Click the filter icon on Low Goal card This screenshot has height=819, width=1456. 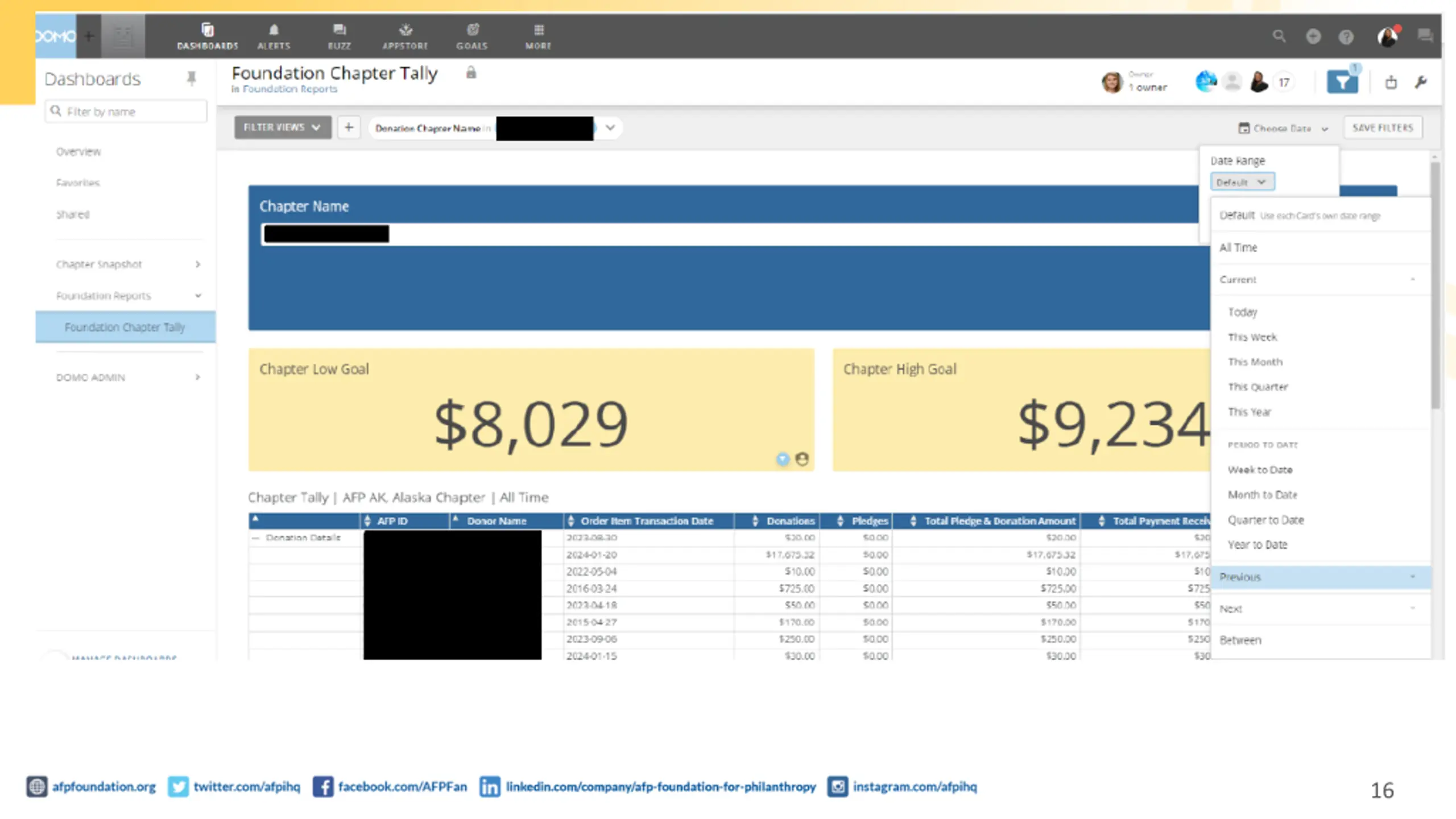point(783,459)
